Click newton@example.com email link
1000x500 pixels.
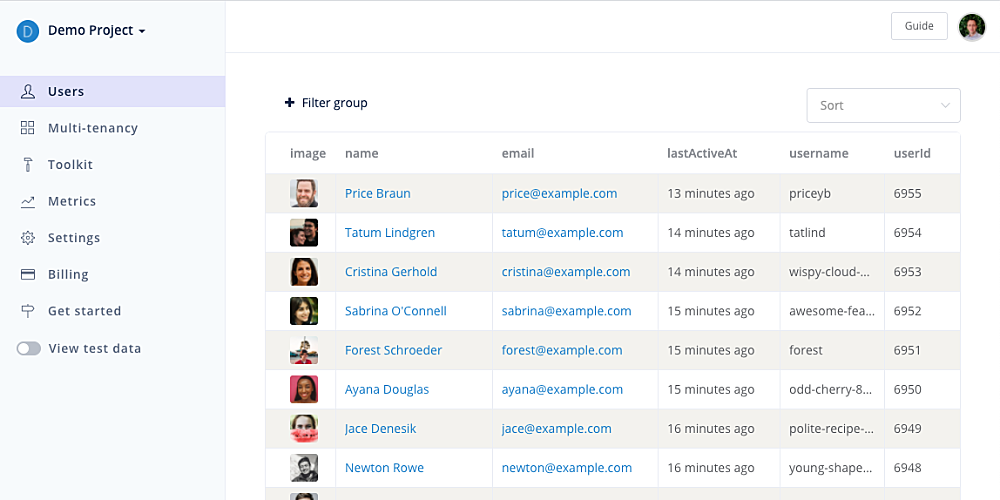point(567,468)
